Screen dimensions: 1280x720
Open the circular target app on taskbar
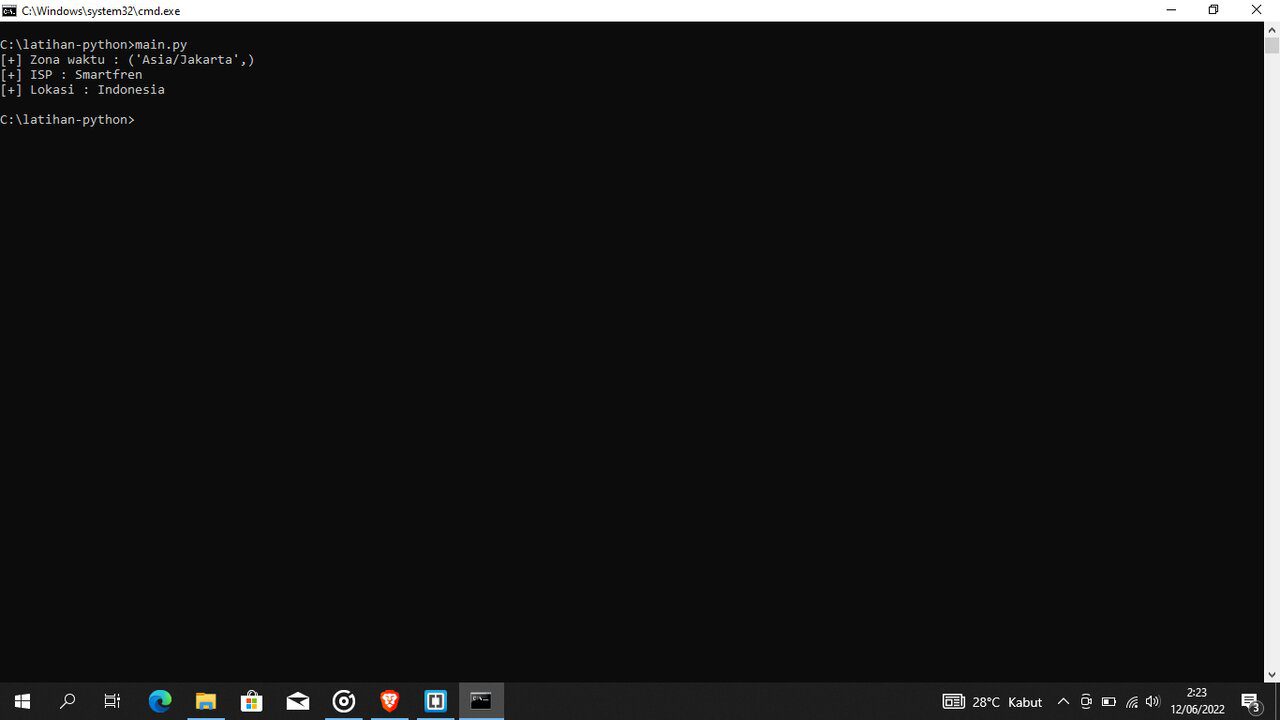pyautogui.click(x=344, y=702)
